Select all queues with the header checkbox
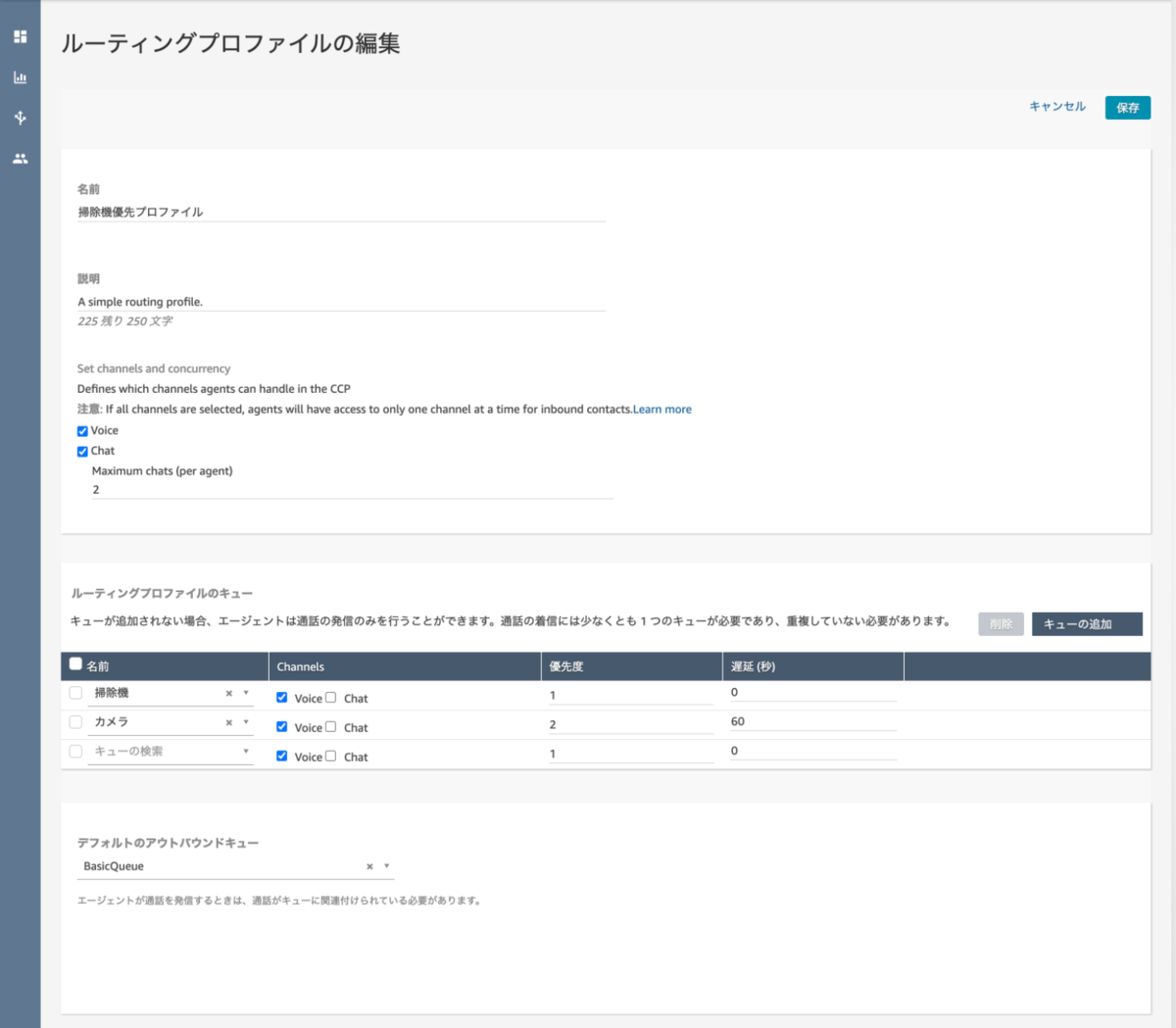Screen dimensions: 1176x1028 pos(75,663)
